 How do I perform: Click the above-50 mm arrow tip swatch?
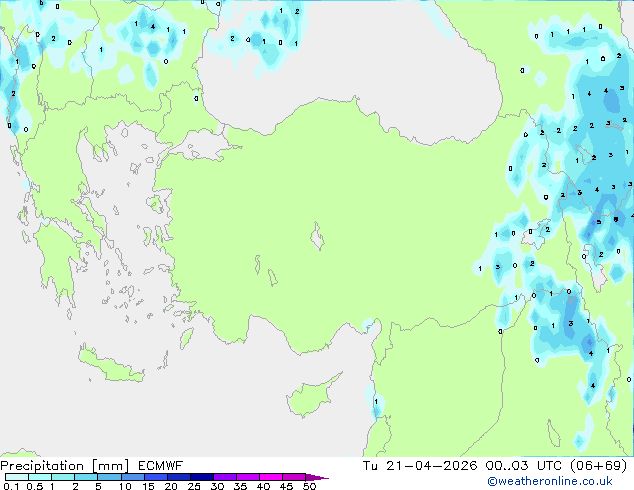[x=315, y=477]
